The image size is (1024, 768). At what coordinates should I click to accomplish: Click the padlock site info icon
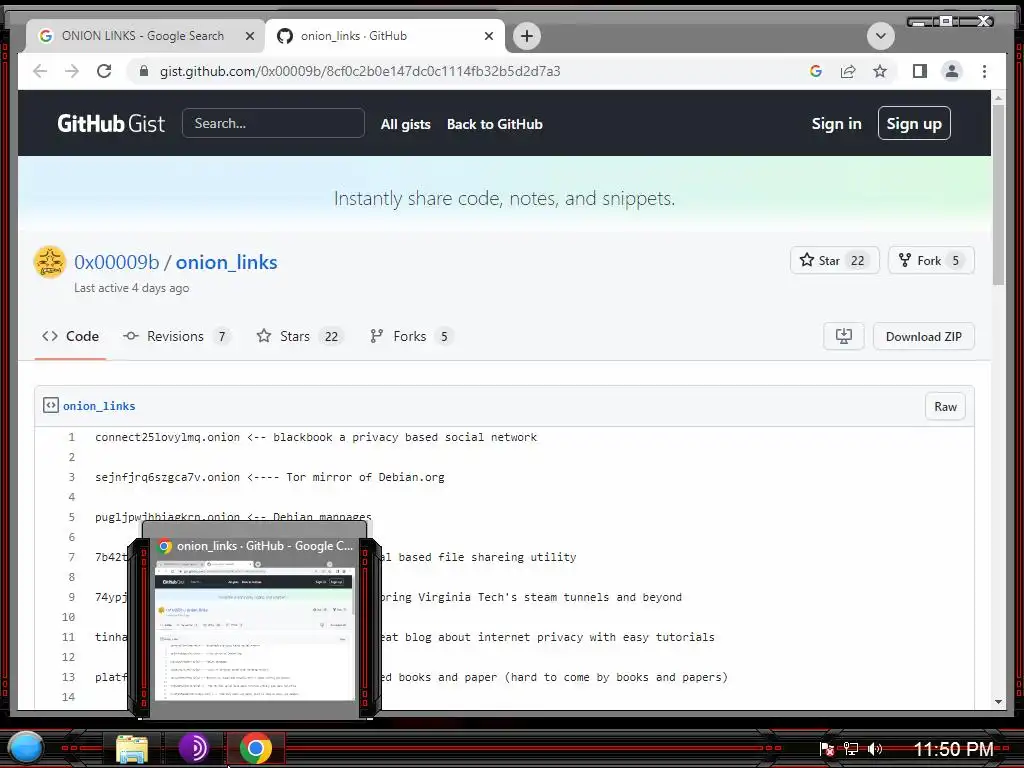[x=144, y=71]
